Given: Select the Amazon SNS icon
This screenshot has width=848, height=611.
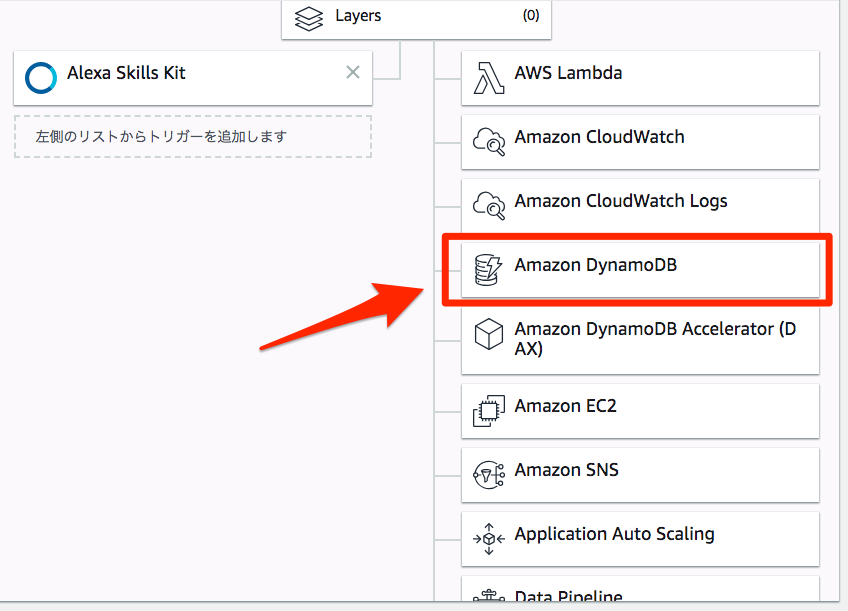Looking at the screenshot, I should 489,474.
